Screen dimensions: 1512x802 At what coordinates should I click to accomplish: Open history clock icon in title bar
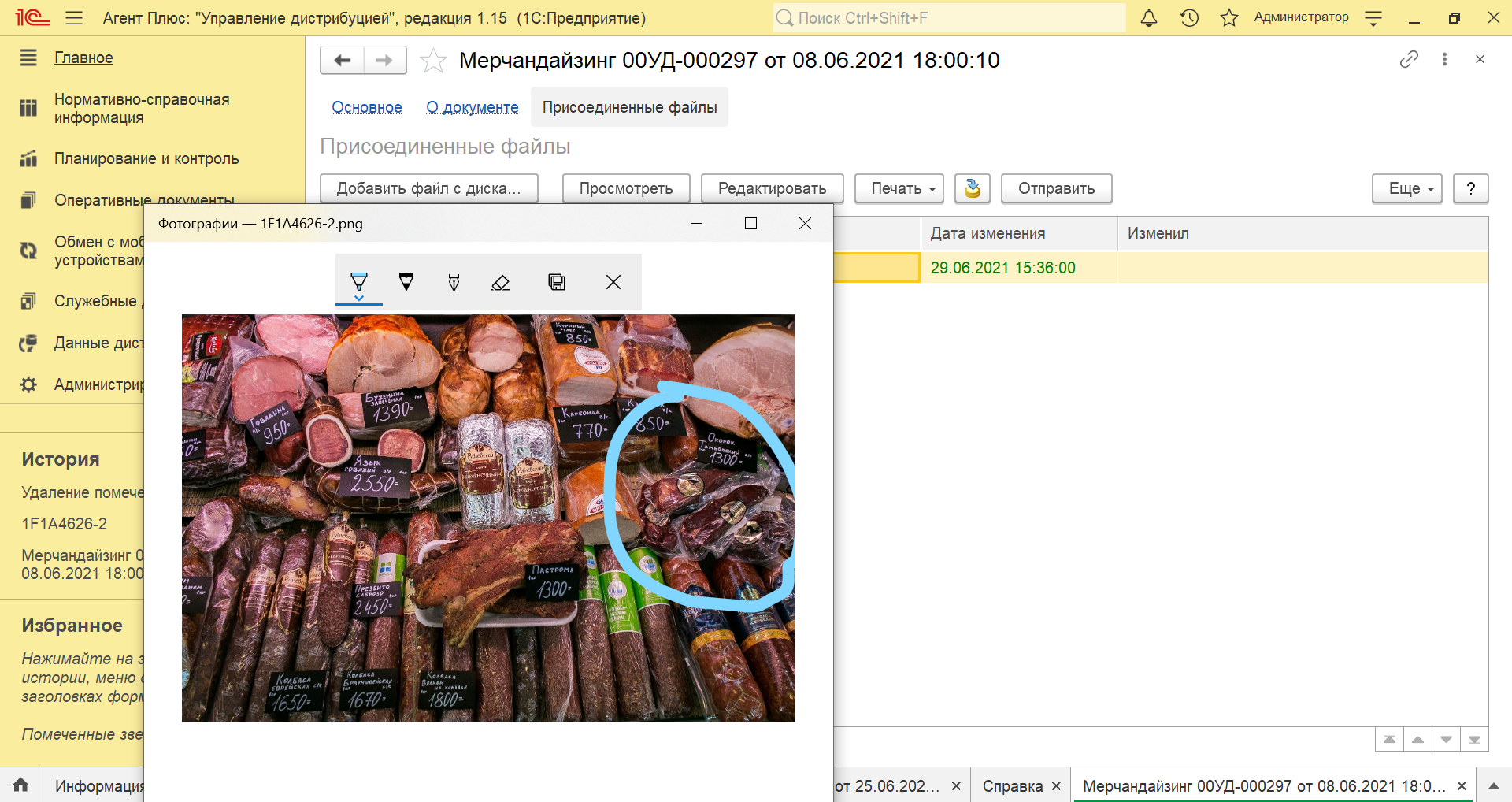pos(1189,17)
